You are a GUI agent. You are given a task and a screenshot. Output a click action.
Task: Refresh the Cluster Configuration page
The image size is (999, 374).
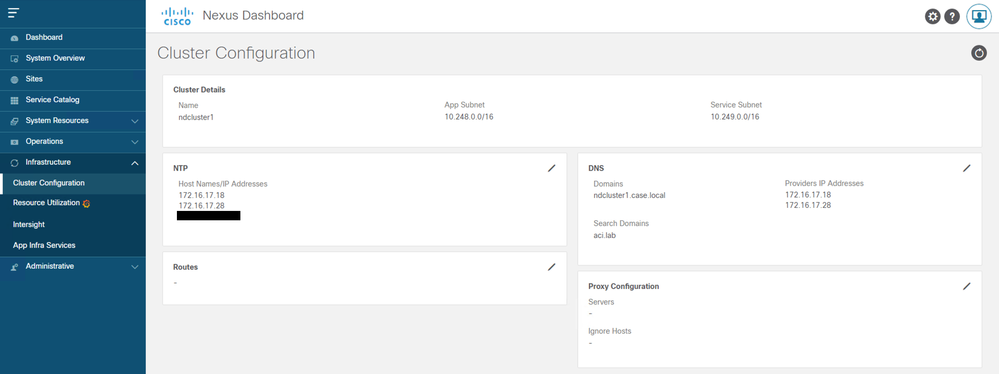(979, 54)
